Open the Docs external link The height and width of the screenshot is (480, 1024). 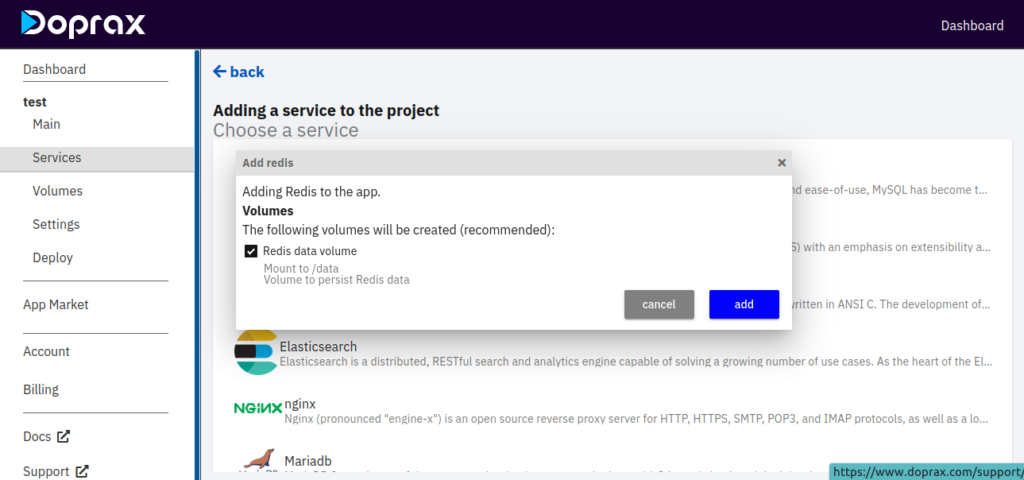(46, 436)
